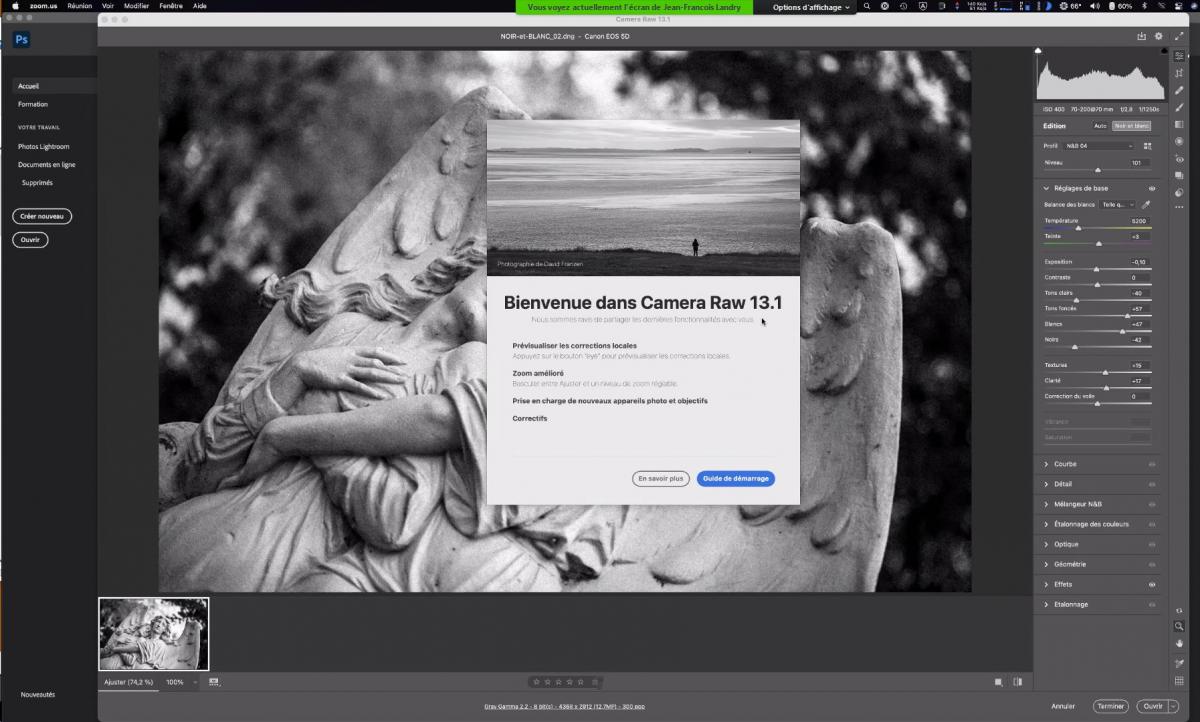Select the Adjustment Brush tool
1200x722 pixels.
pyautogui.click(x=1179, y=107)
